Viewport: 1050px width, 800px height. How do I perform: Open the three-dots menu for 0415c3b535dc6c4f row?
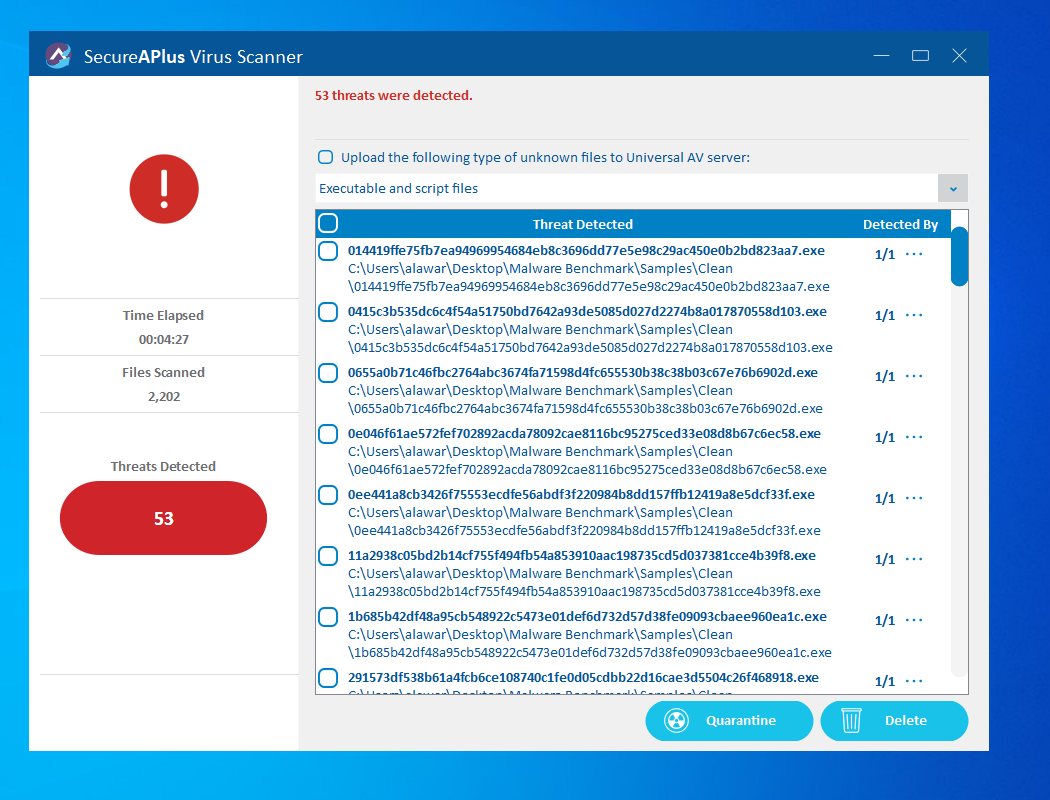pos(914,315)
